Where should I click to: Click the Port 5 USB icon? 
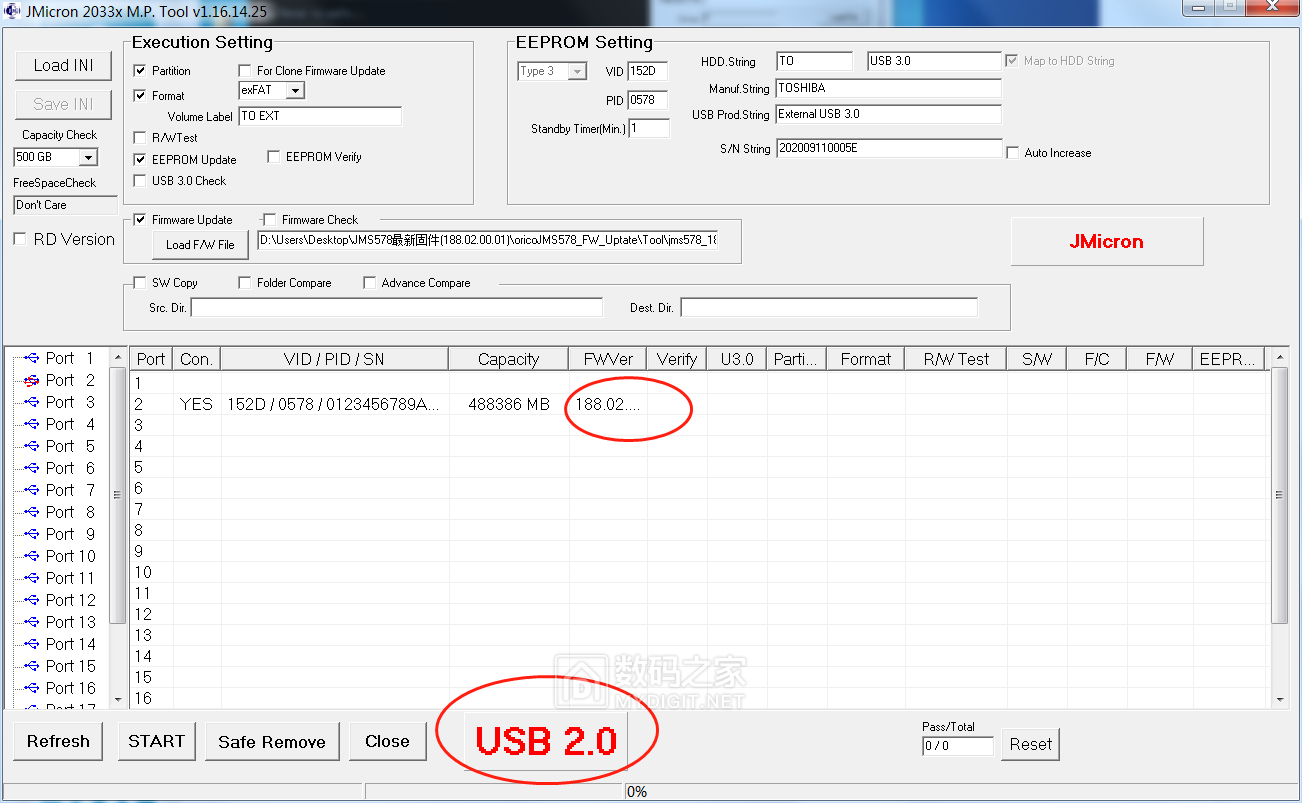pyautogui.click(x=31, y=446)
